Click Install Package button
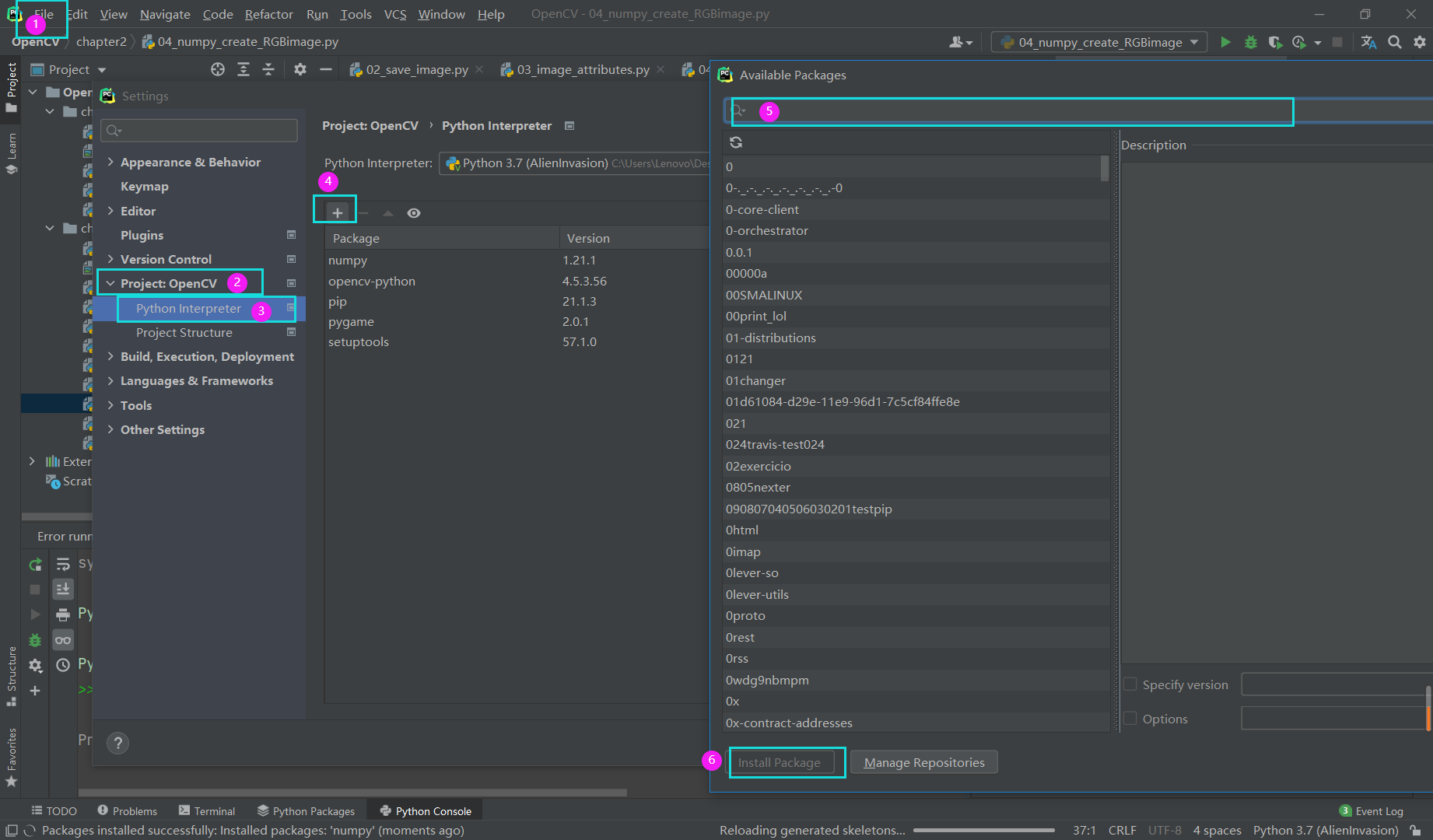This screenshot has height=840, width=1433. [x=779, y=762]
